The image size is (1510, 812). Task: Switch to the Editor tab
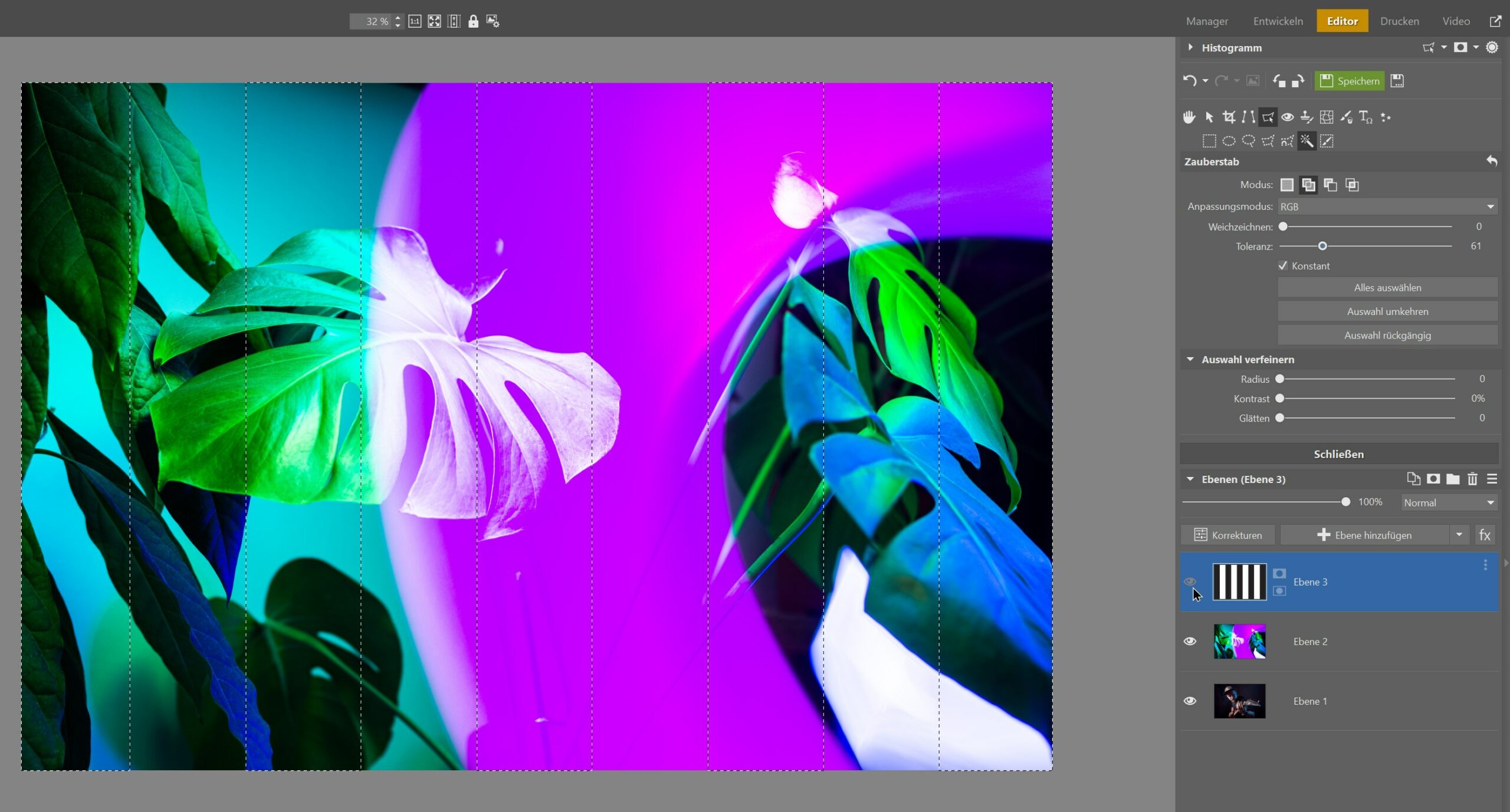(x=1342, y=21)
